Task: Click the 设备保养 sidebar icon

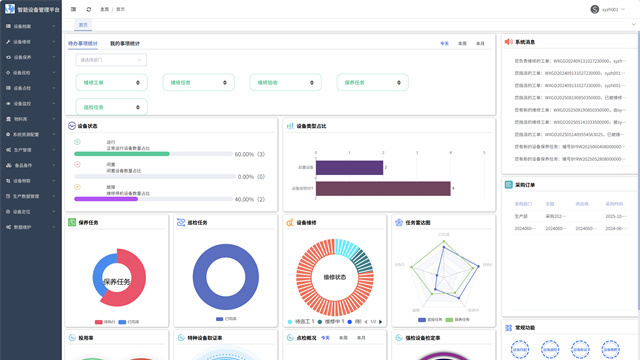Action: click(8, 57)
